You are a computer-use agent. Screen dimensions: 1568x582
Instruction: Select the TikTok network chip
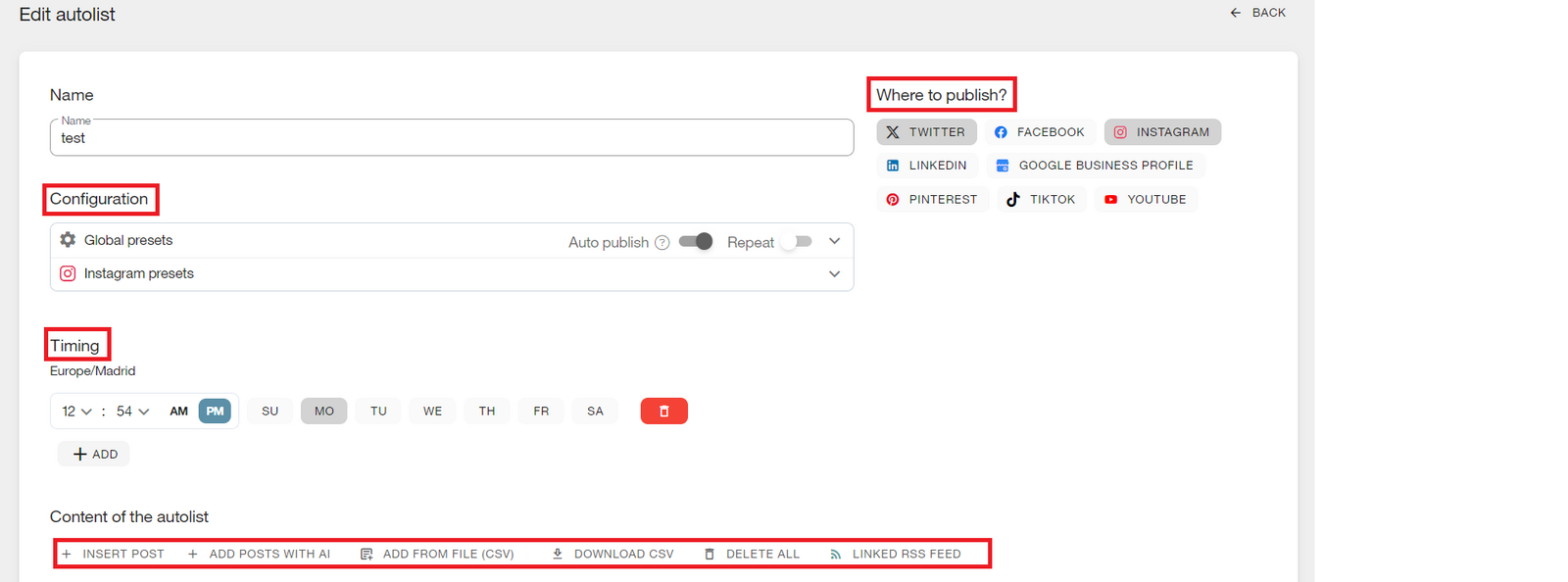pyautogui.click(x=1041, y=200)
